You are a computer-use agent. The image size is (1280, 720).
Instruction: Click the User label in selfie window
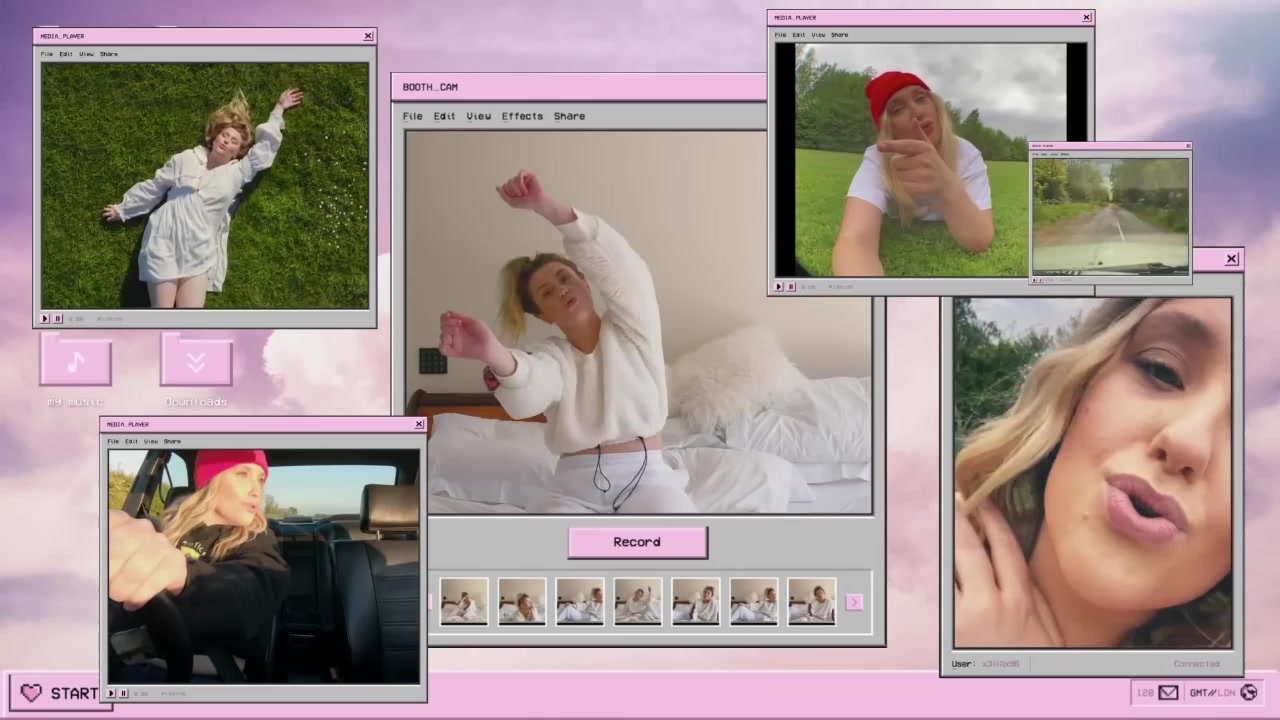coord(963,664)
